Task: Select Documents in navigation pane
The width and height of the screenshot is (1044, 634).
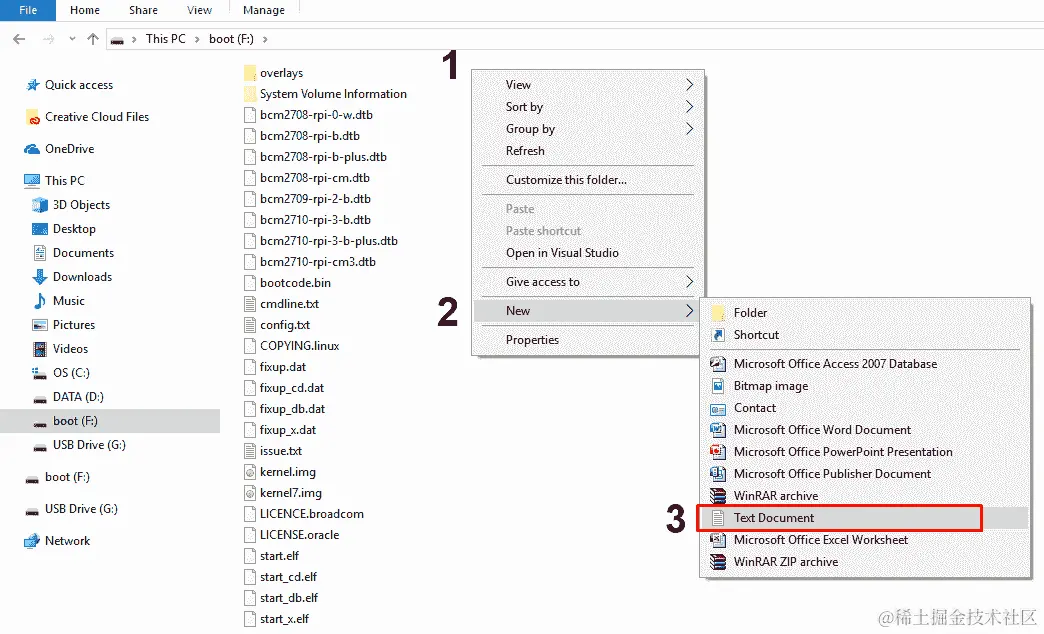Action: tap(83, 253)
